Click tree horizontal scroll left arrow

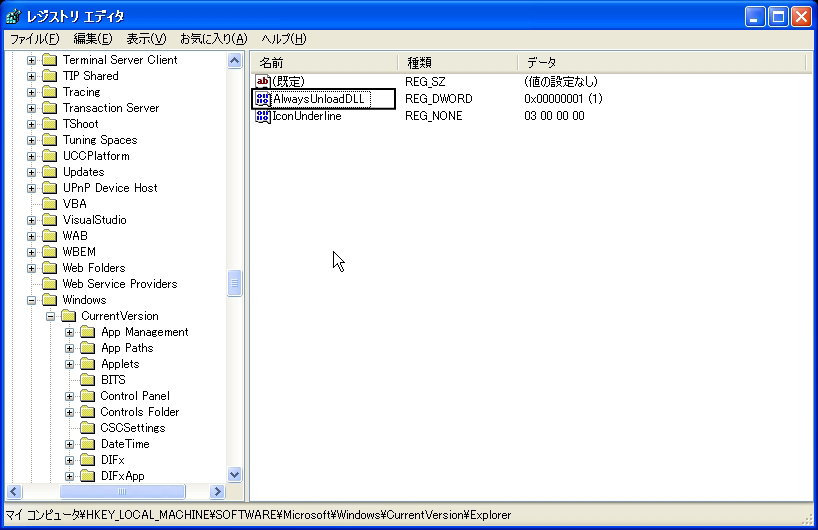(x=14, y=491)
